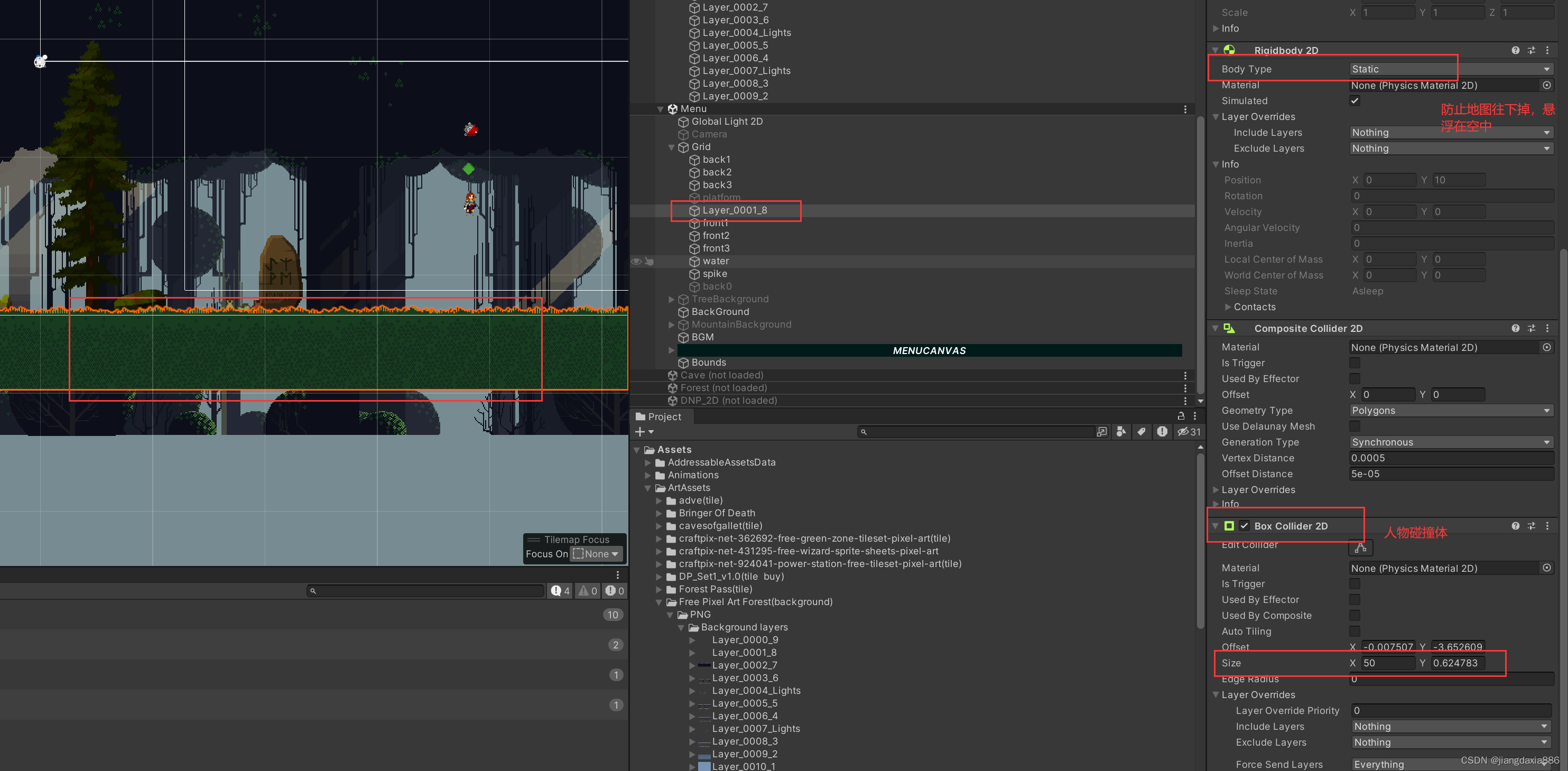Collapse the Grid object in hierarchy
The width and height of the screenshot is (1568, 771).
[671, 147]
